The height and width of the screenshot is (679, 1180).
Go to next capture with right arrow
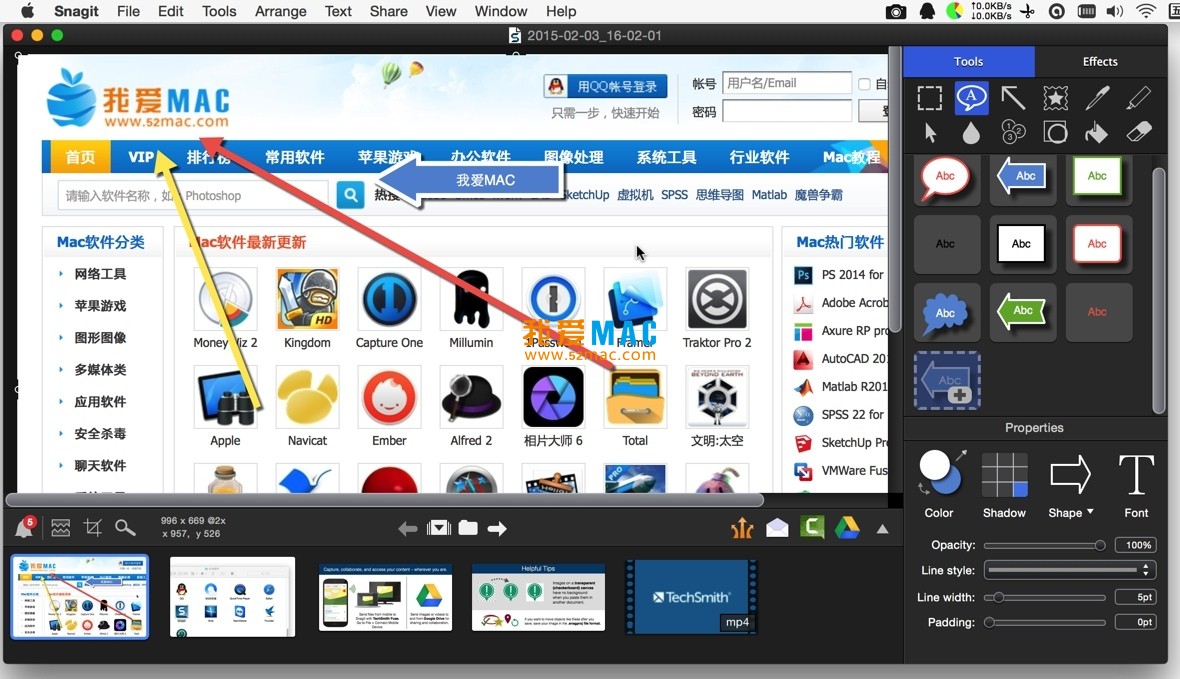(x=497, y=528)
